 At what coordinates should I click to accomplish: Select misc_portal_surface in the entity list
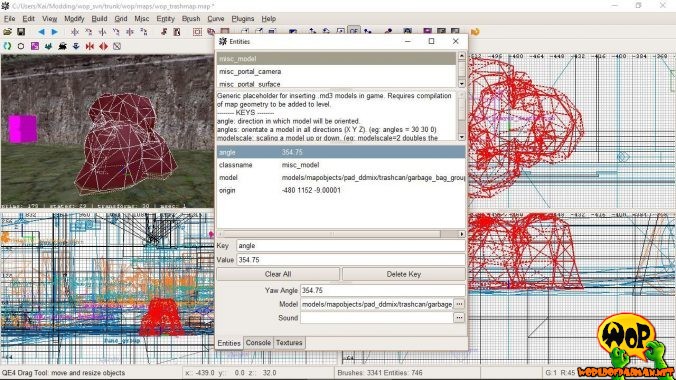[x=336, y=83]
